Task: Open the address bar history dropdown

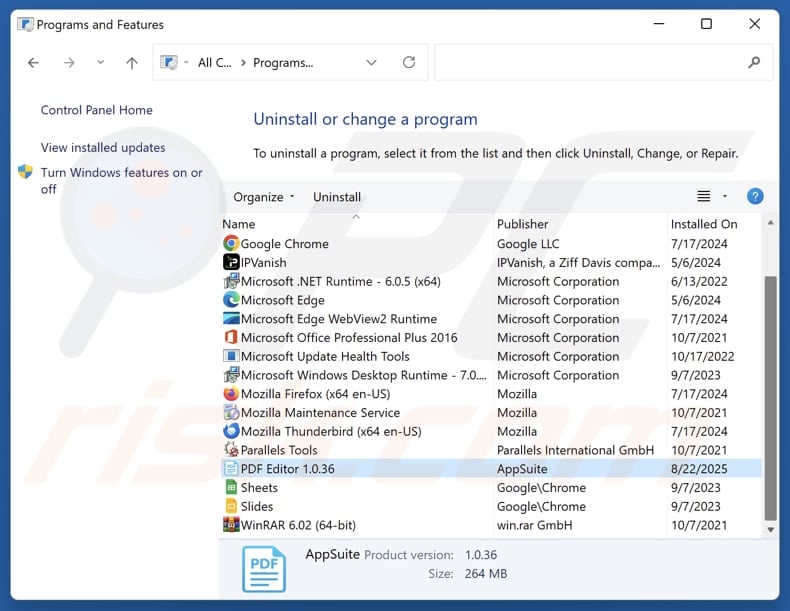Action: pyautogui.click(x=371, y=62)
